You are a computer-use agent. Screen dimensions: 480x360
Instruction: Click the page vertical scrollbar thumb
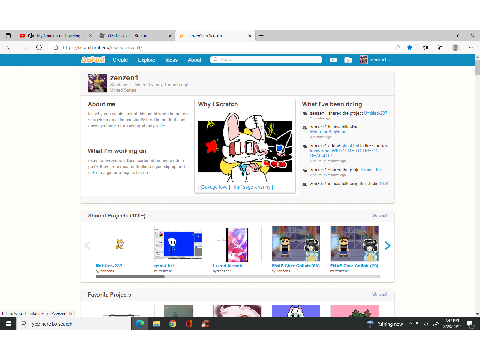point(477,67)
